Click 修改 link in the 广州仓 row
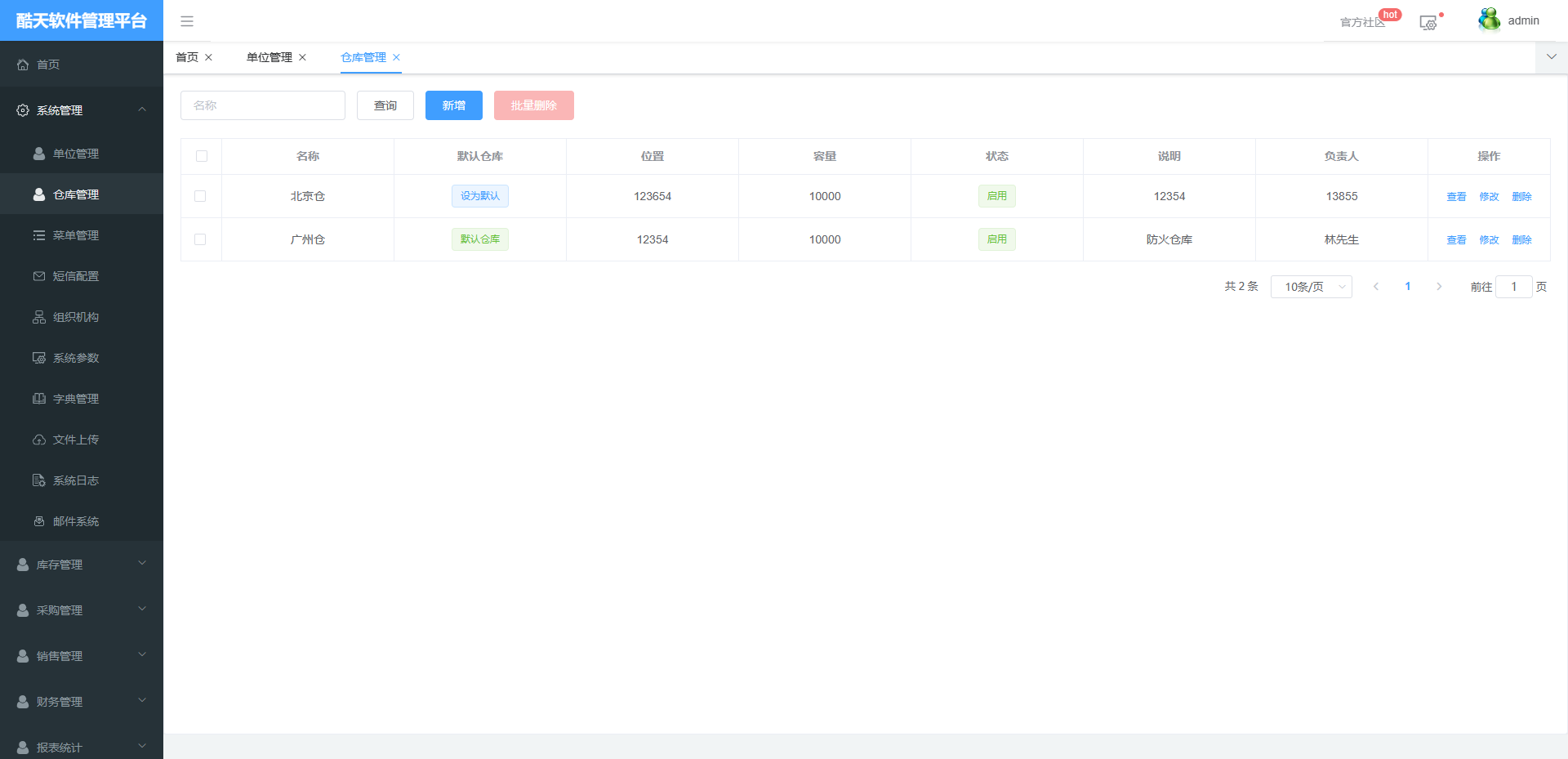Image resolution: width=1568 pixels, height=759 pixels. coord(1489,240)
